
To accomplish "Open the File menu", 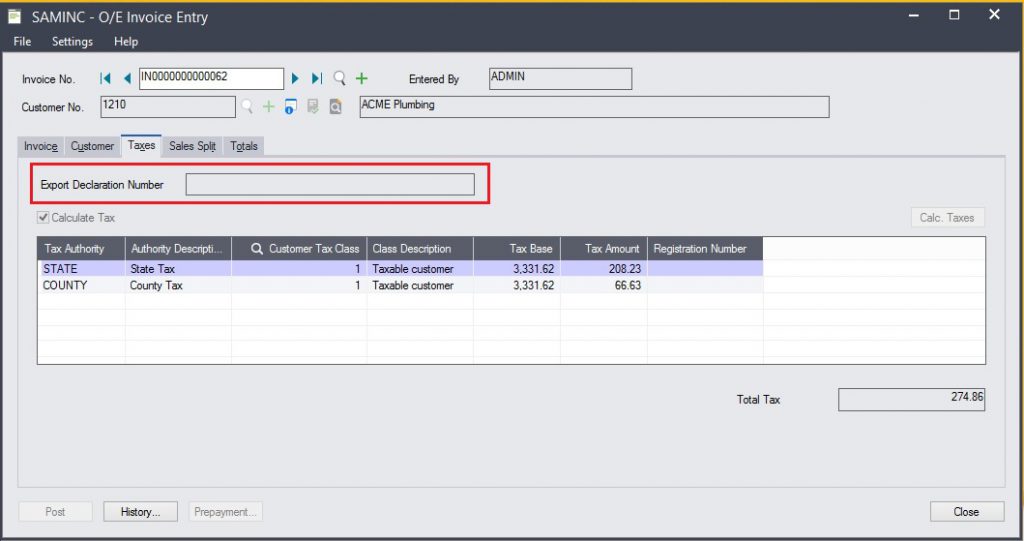I will [x=22, y=42].
